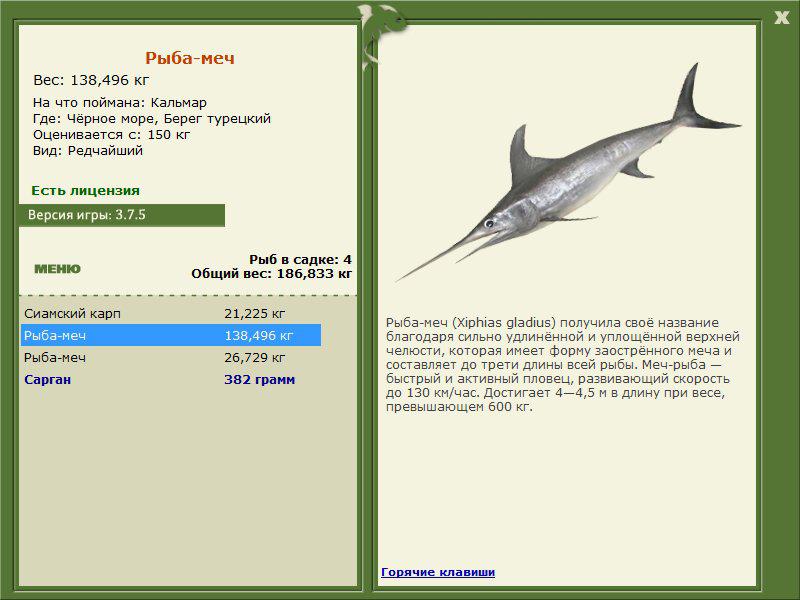Click the 382 грамм weight value

coord(259,379)
